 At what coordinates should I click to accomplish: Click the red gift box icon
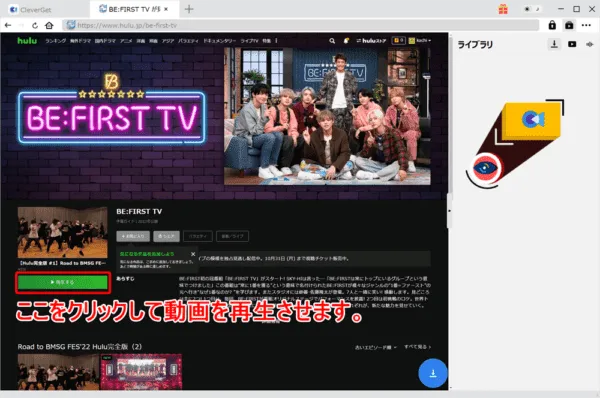click(503, 9)
